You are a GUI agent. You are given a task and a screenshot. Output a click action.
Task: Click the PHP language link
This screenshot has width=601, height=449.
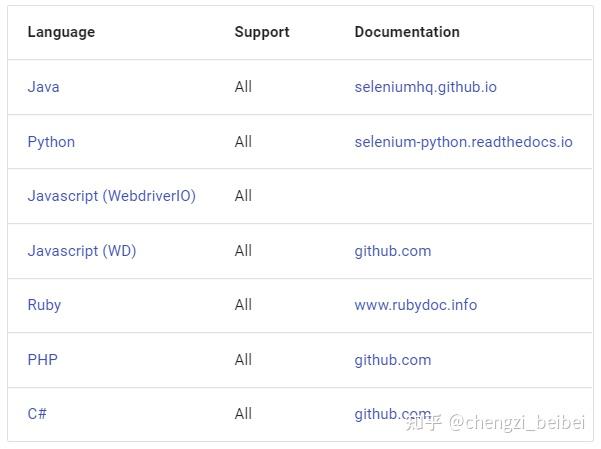42,360
